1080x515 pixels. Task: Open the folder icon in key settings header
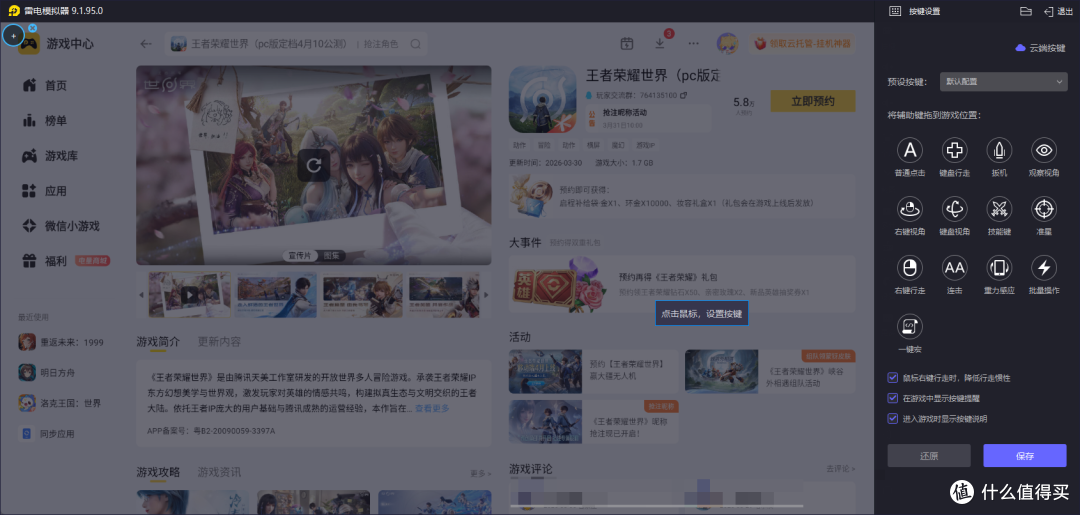pos(1026,11)
